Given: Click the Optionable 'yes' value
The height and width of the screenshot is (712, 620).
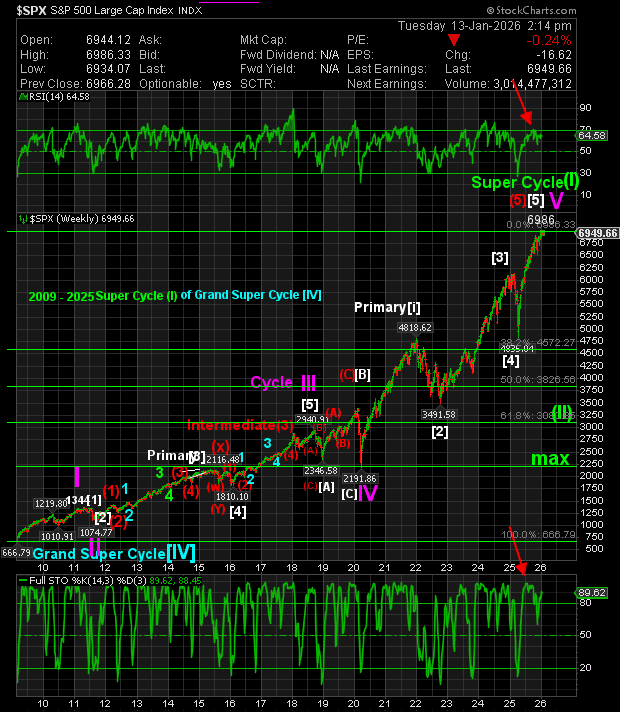Looking at the screenshot, I should (222, 84).
